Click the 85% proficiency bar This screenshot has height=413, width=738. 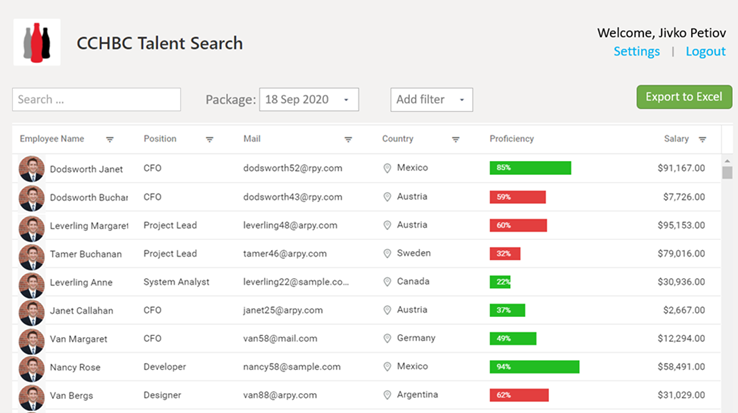[530, 168]
